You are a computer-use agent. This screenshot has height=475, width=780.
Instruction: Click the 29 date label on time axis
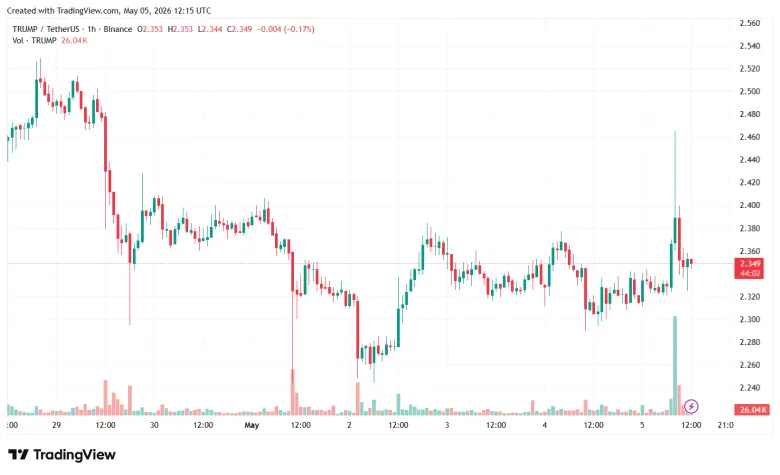[56, 425]
